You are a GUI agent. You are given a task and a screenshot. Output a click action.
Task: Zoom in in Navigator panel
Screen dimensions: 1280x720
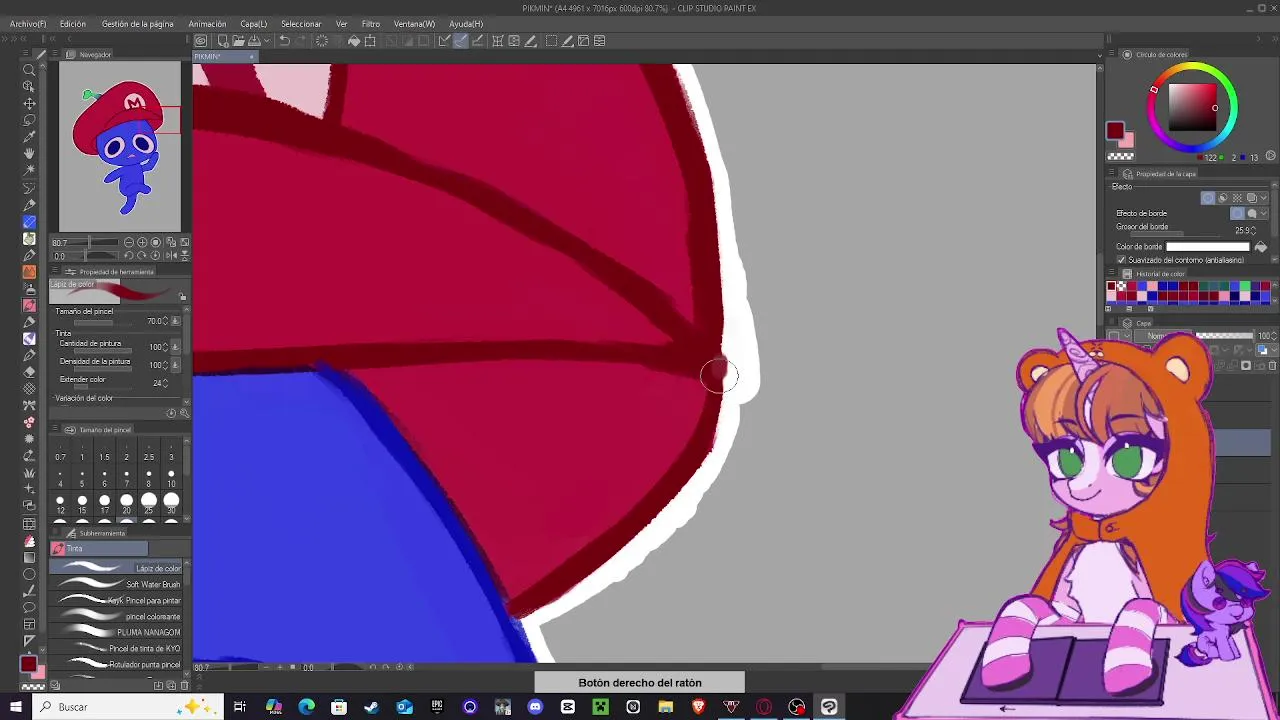(x=142, y=243)
